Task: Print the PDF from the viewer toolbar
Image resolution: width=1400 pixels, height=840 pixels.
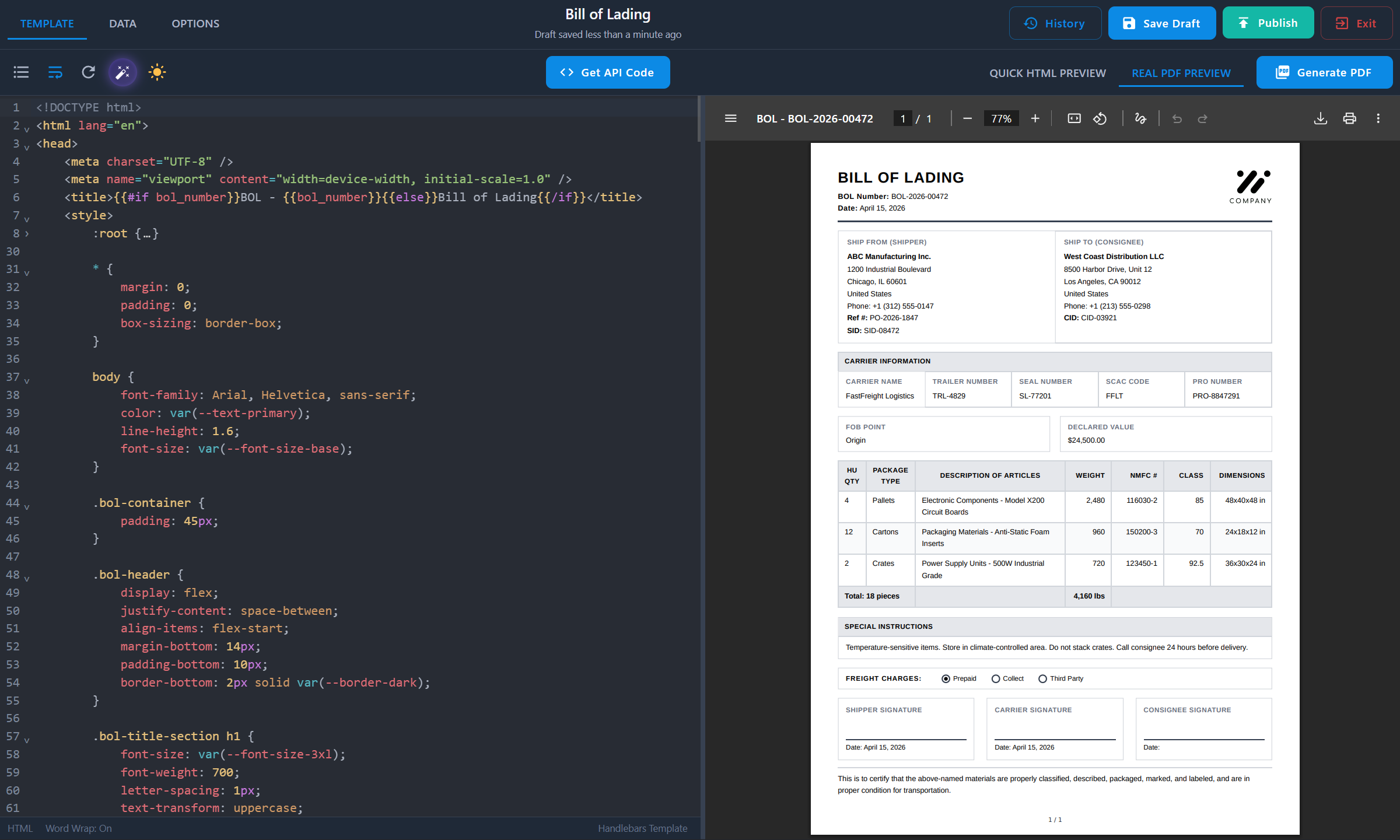Action: pyautogui.click(x=1349, y=118)
